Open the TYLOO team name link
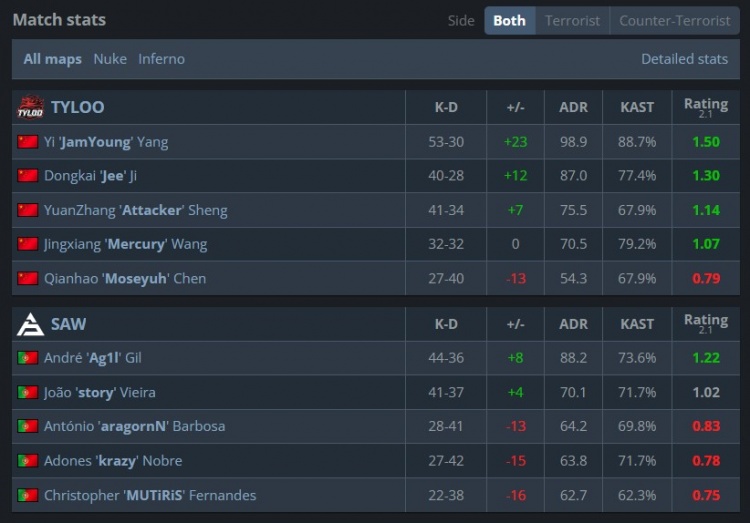 pos(77,107)
